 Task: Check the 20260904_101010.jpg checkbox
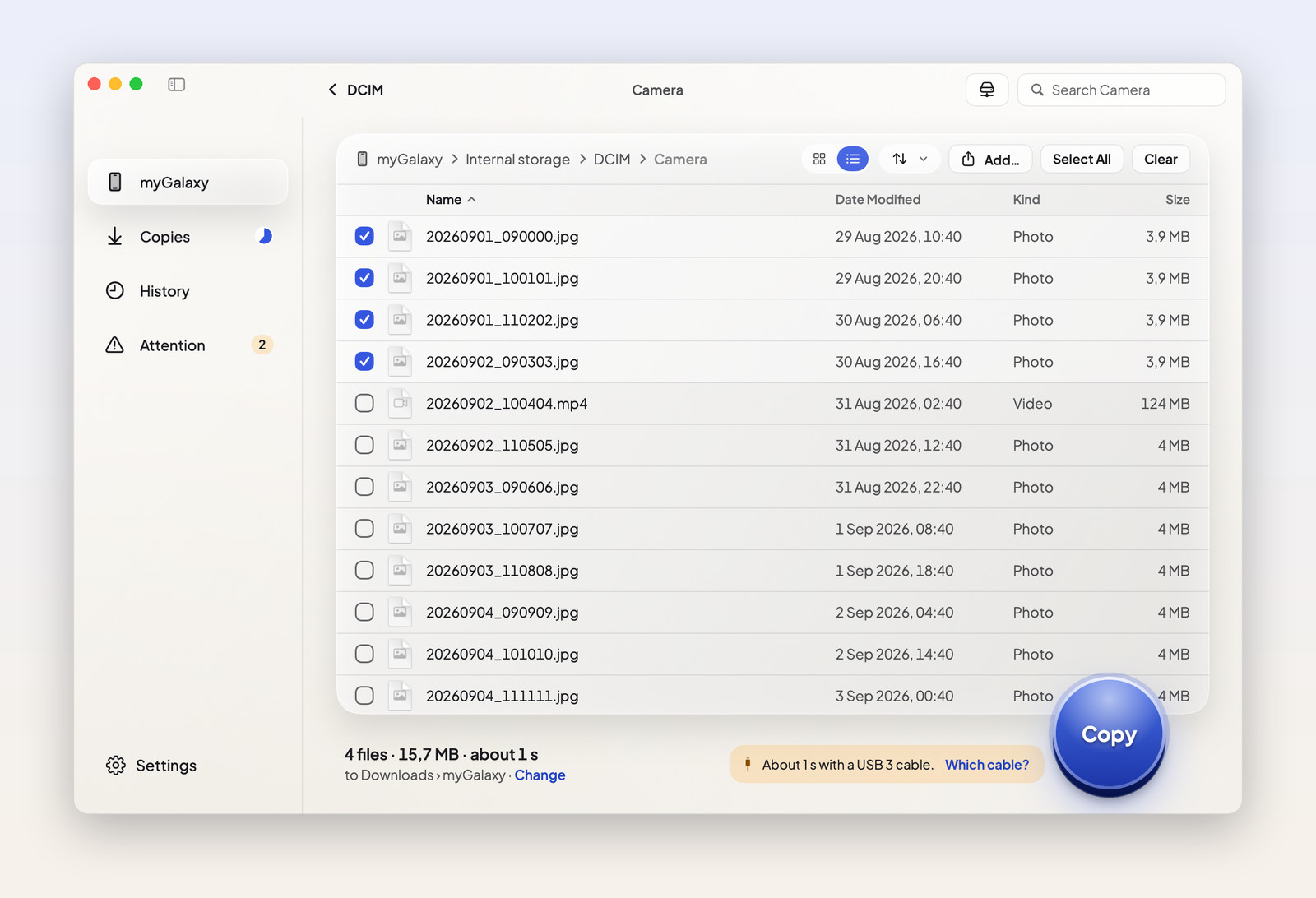[x=364, y=654]
